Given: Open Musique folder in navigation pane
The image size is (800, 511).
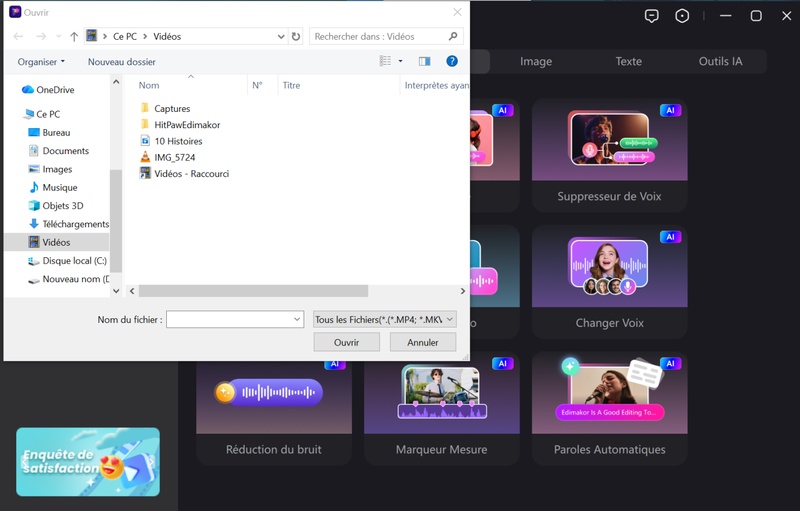Looking at the screenshot, I should 53,188.
